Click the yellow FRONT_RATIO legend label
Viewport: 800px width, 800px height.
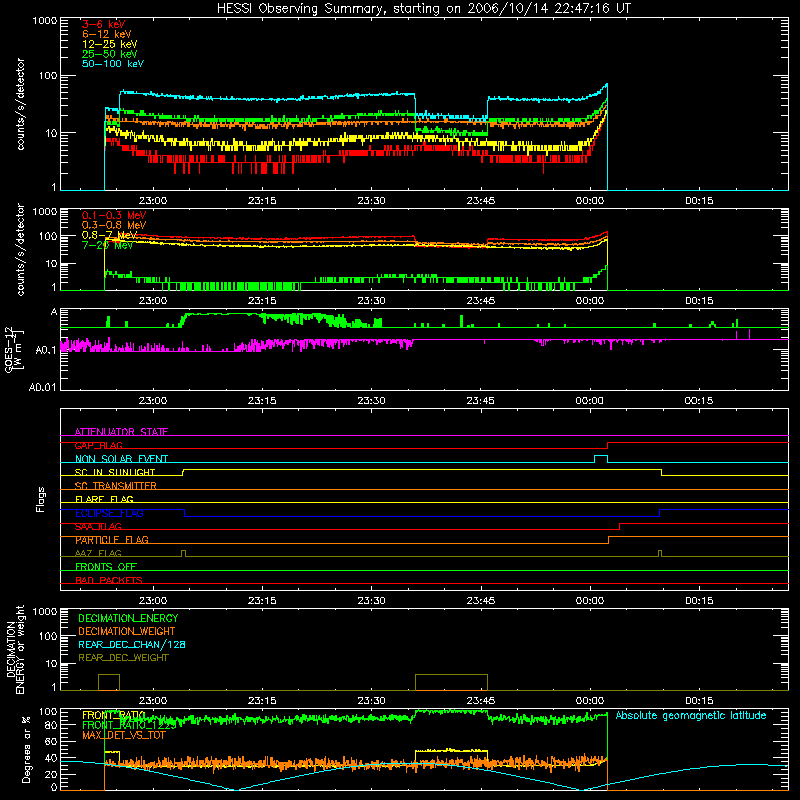[x=114, y=715]
